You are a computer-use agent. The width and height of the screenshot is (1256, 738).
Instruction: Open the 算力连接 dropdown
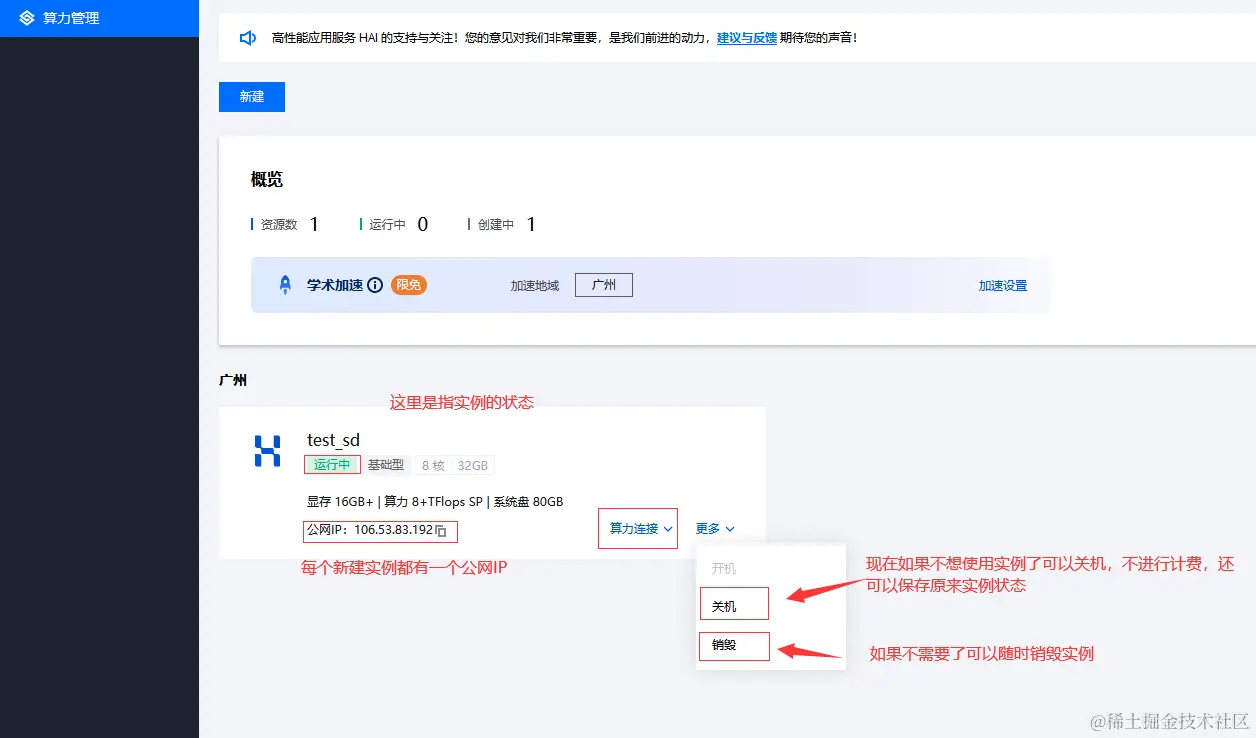637,528
